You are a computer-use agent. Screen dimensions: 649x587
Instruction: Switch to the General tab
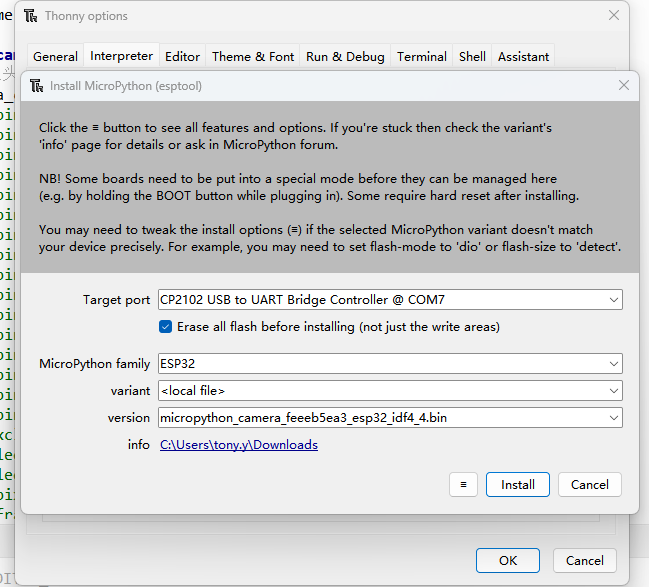55,56
